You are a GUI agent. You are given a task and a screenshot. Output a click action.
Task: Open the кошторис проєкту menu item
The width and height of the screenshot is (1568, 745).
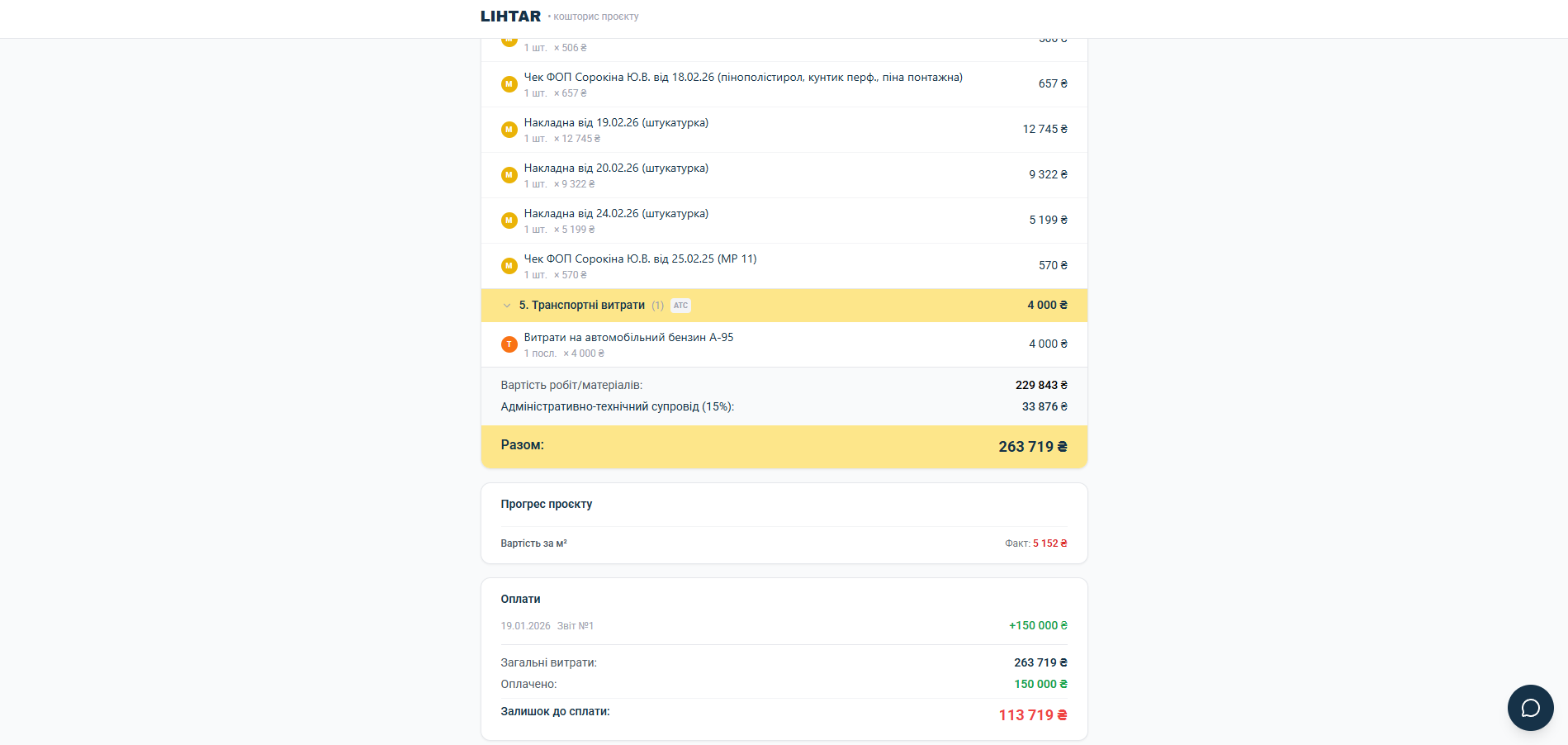[x=595, y=16]
